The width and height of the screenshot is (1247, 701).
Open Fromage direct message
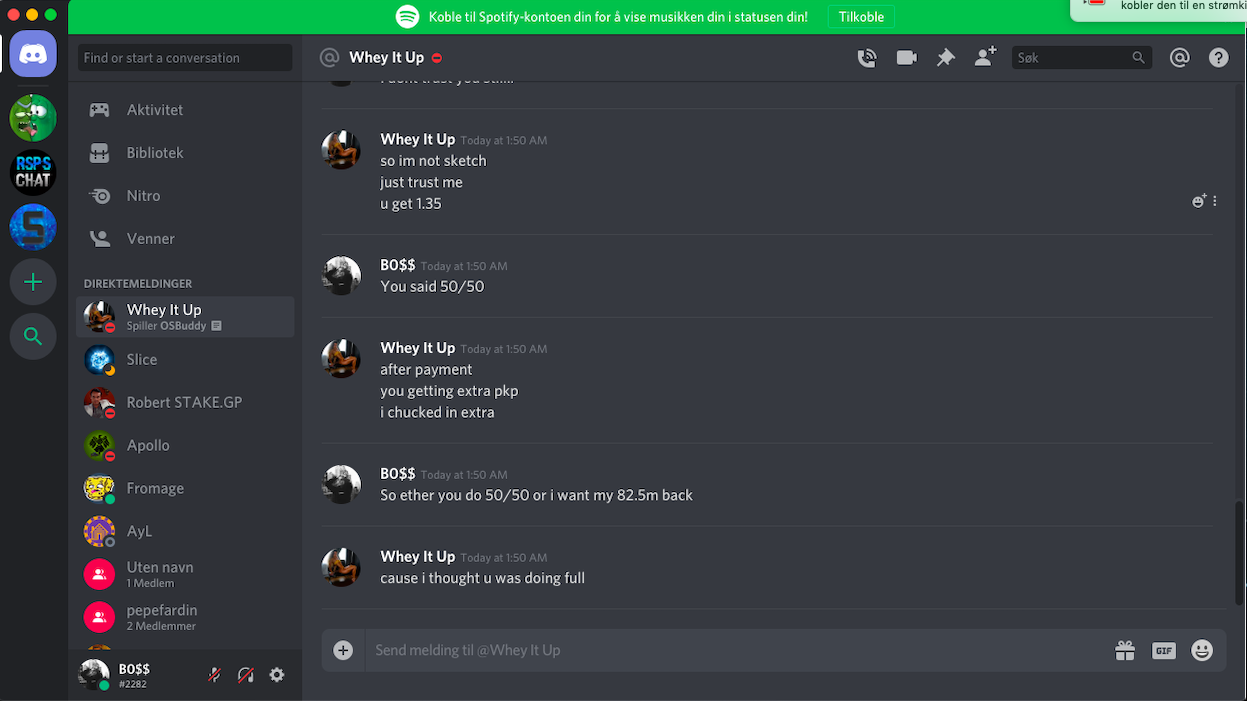click(x=185, y=488)
